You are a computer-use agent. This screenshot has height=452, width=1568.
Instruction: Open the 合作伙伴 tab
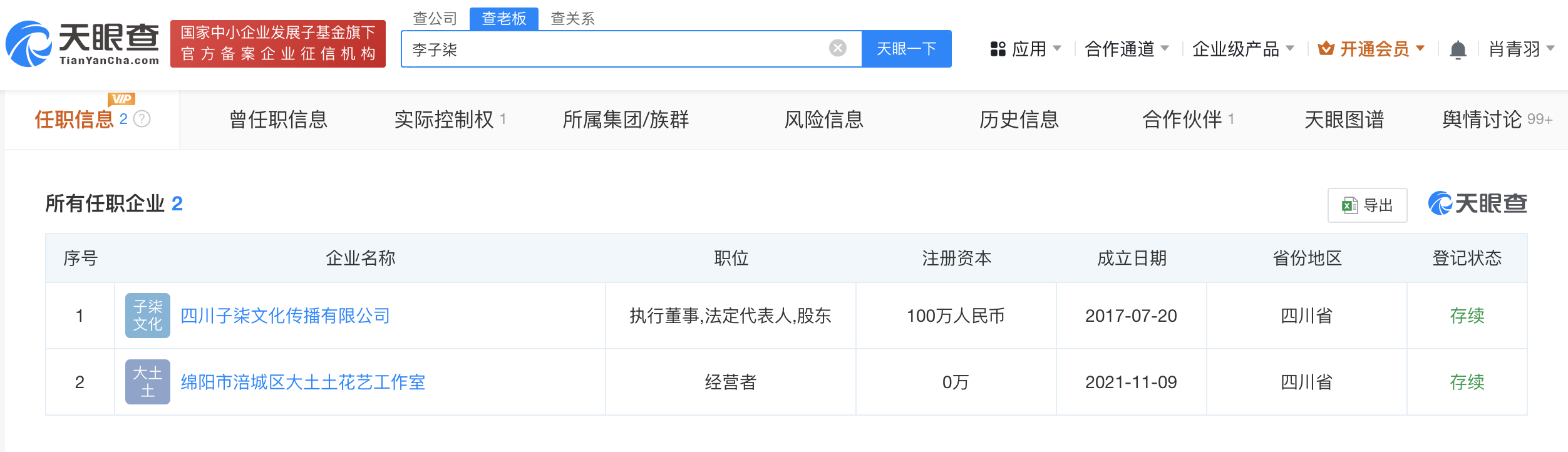[1188, 120]
